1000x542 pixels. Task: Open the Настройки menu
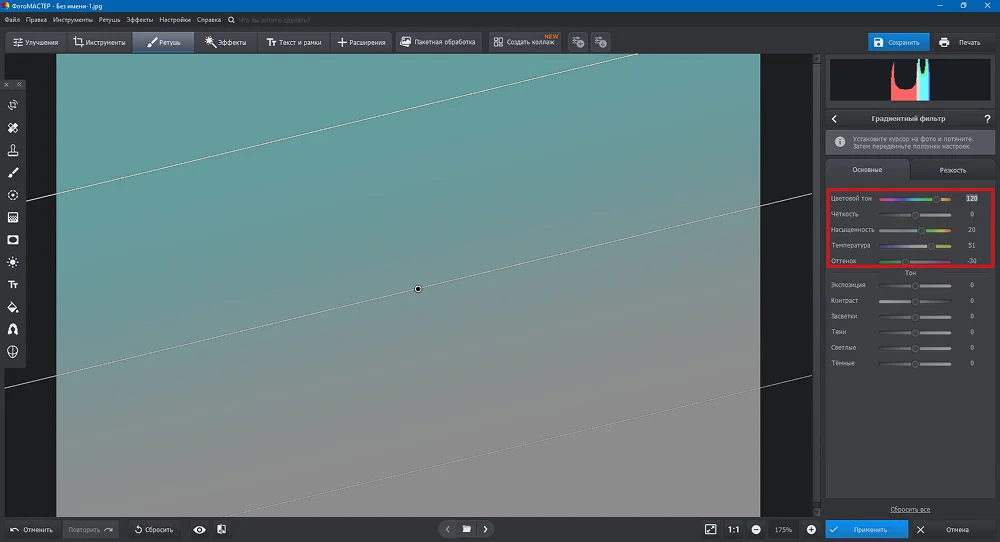175,20
